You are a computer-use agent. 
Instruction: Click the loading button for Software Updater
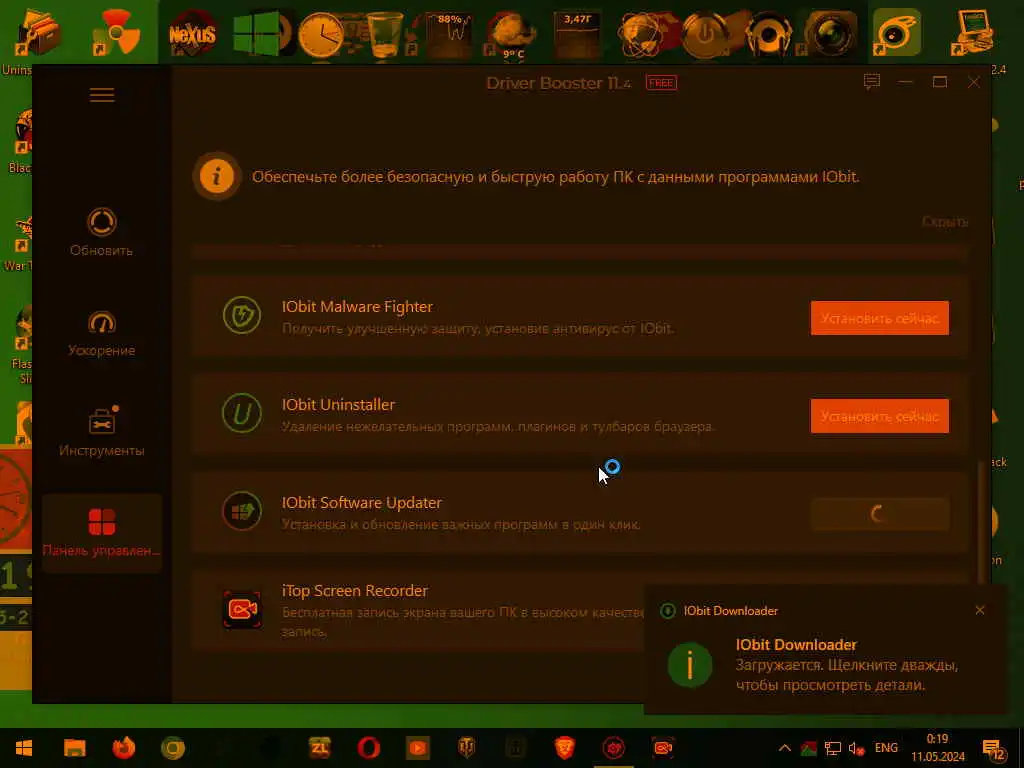coord(880,514)
